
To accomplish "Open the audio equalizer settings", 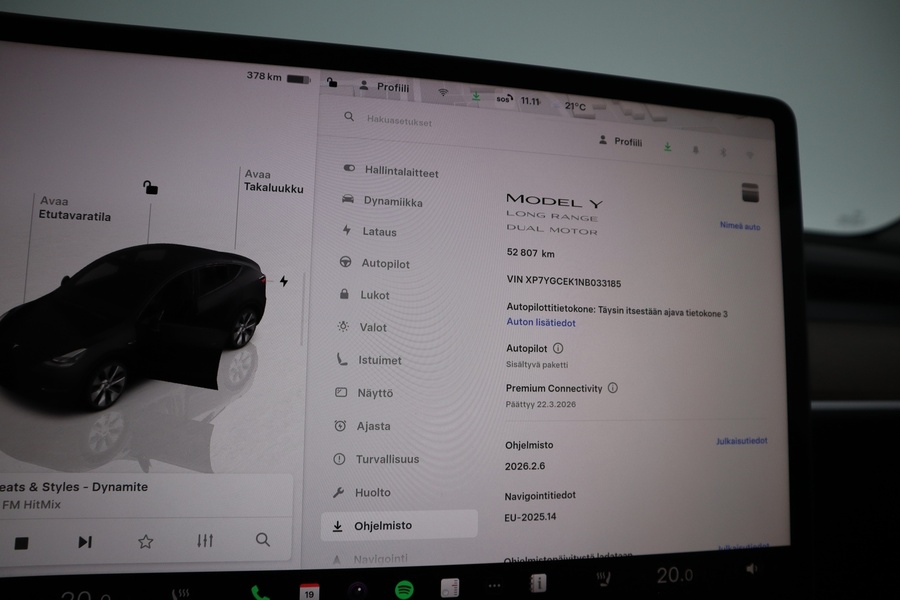I will pyautogui.click(x=205, y=541).
